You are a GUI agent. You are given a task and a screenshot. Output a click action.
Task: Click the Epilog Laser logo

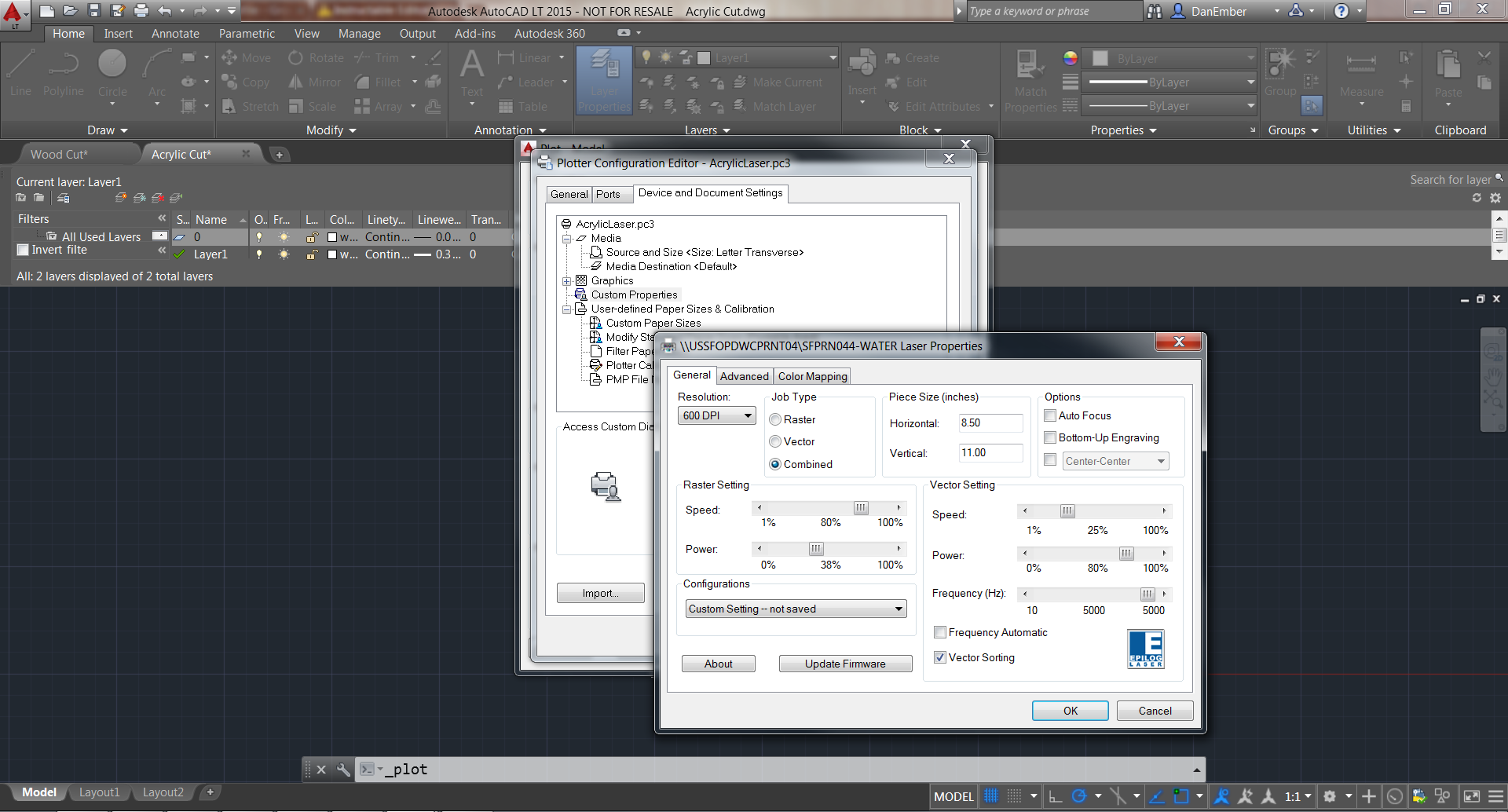(1145, 649)
